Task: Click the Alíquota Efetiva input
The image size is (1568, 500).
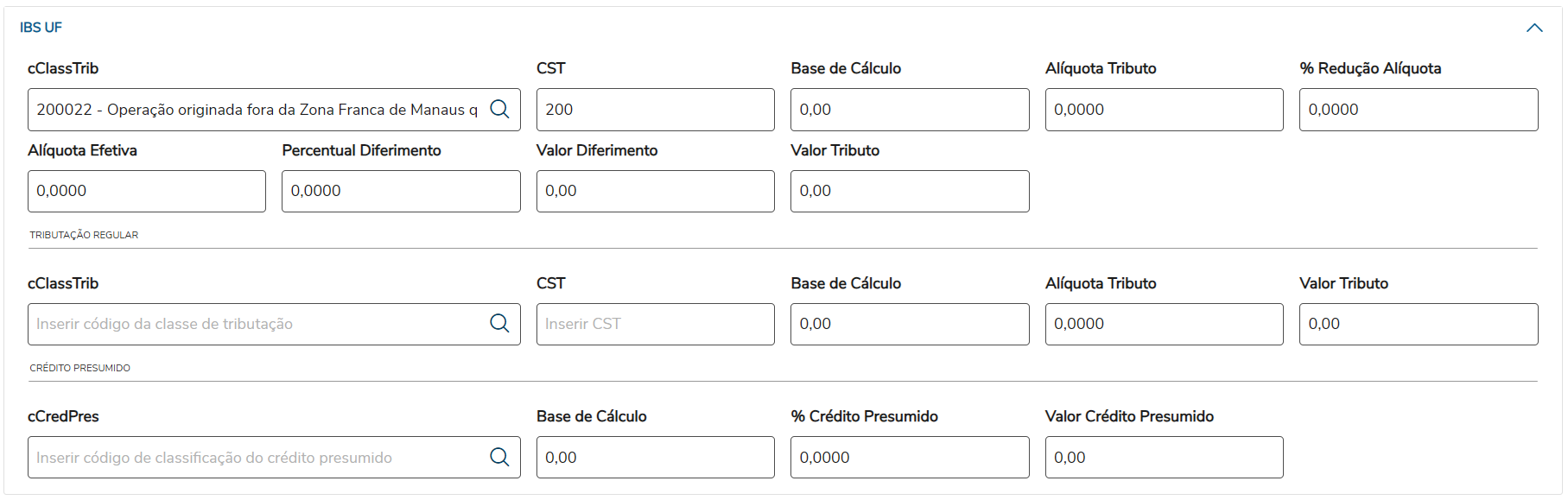Action: coord(146,191)
